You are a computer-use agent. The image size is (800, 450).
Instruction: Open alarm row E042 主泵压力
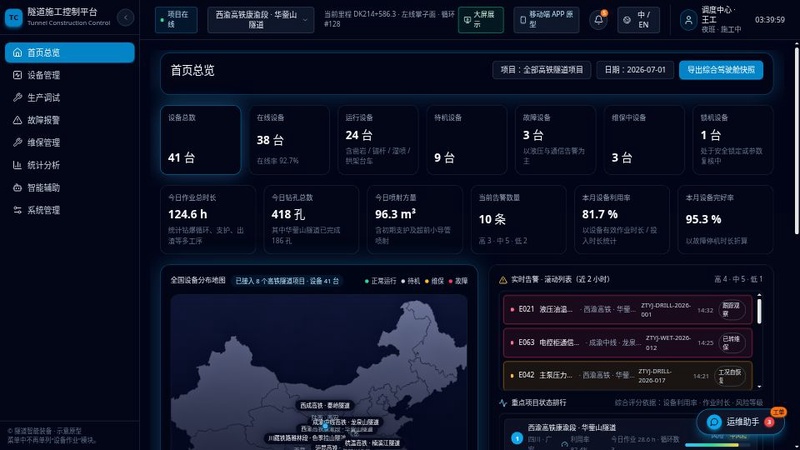click(x=628, y=376)
